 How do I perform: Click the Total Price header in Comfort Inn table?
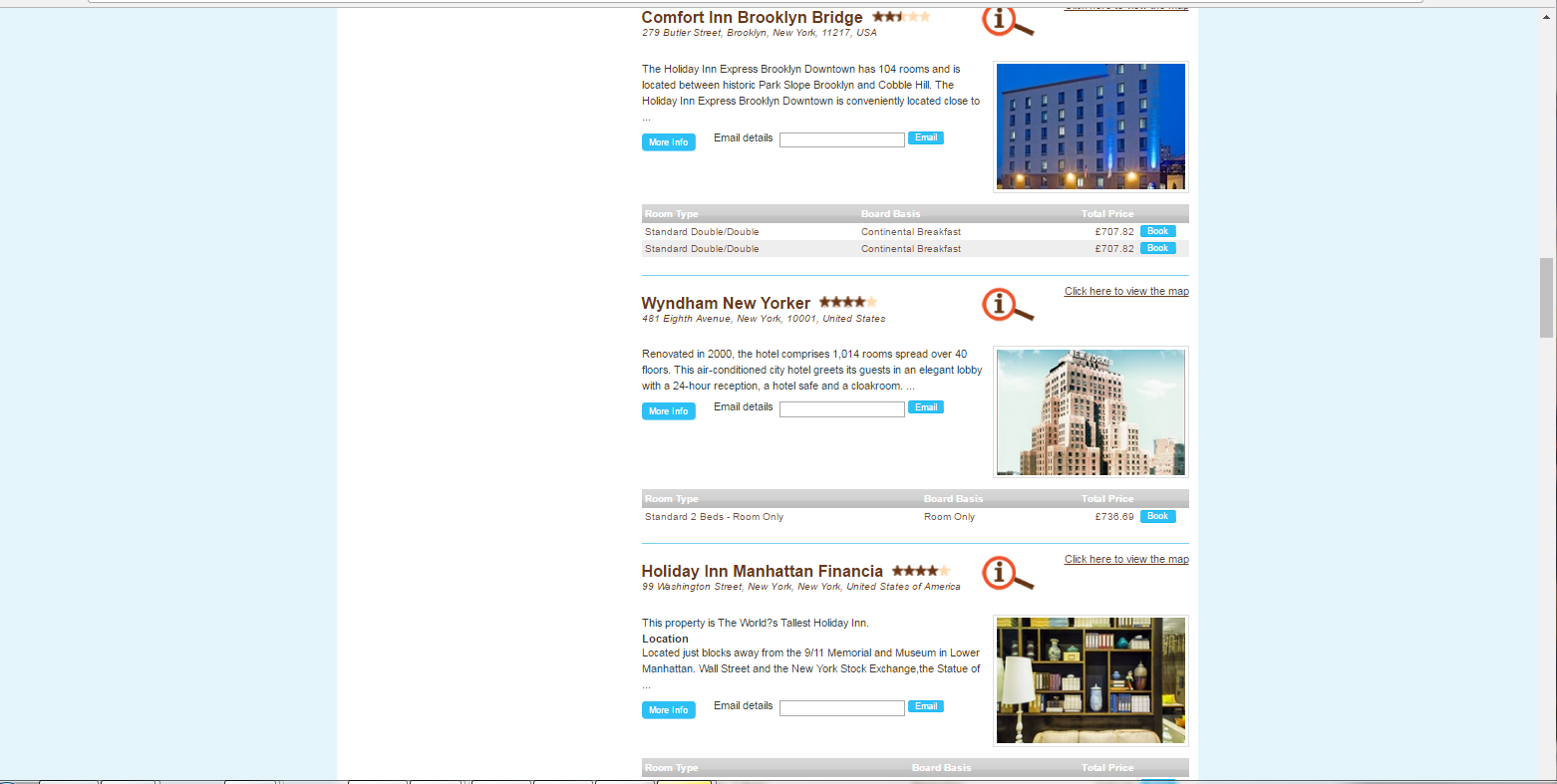[x=1107, y=214]
